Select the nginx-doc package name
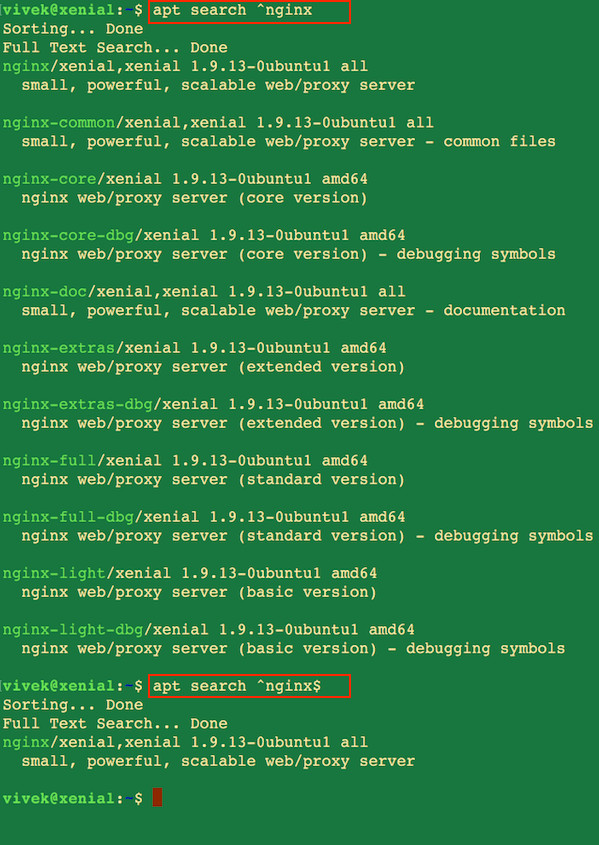This screenshot has width=599, height=845. [45, 292]
